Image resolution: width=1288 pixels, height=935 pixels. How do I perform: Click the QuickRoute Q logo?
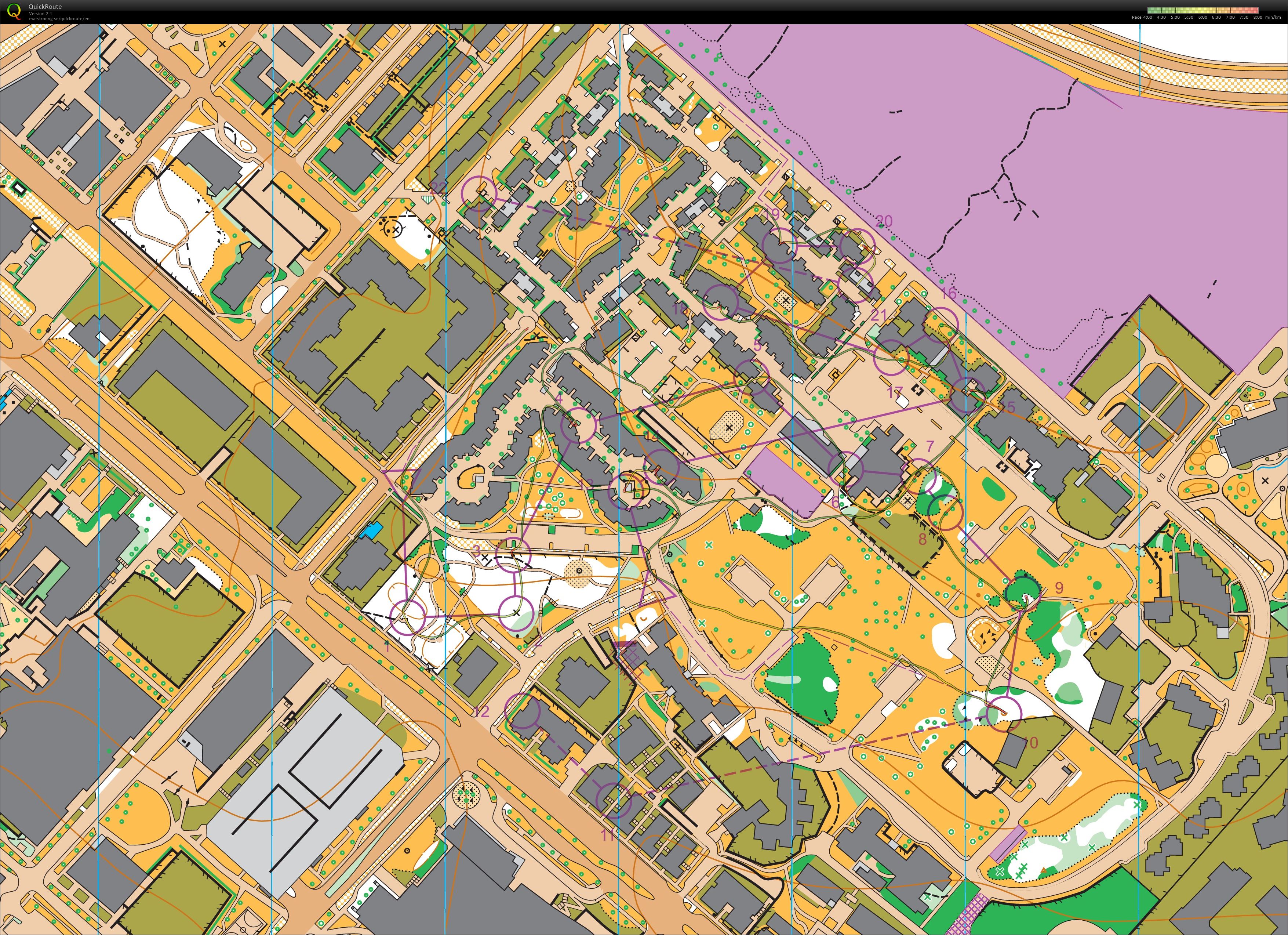tap(14, 11)
